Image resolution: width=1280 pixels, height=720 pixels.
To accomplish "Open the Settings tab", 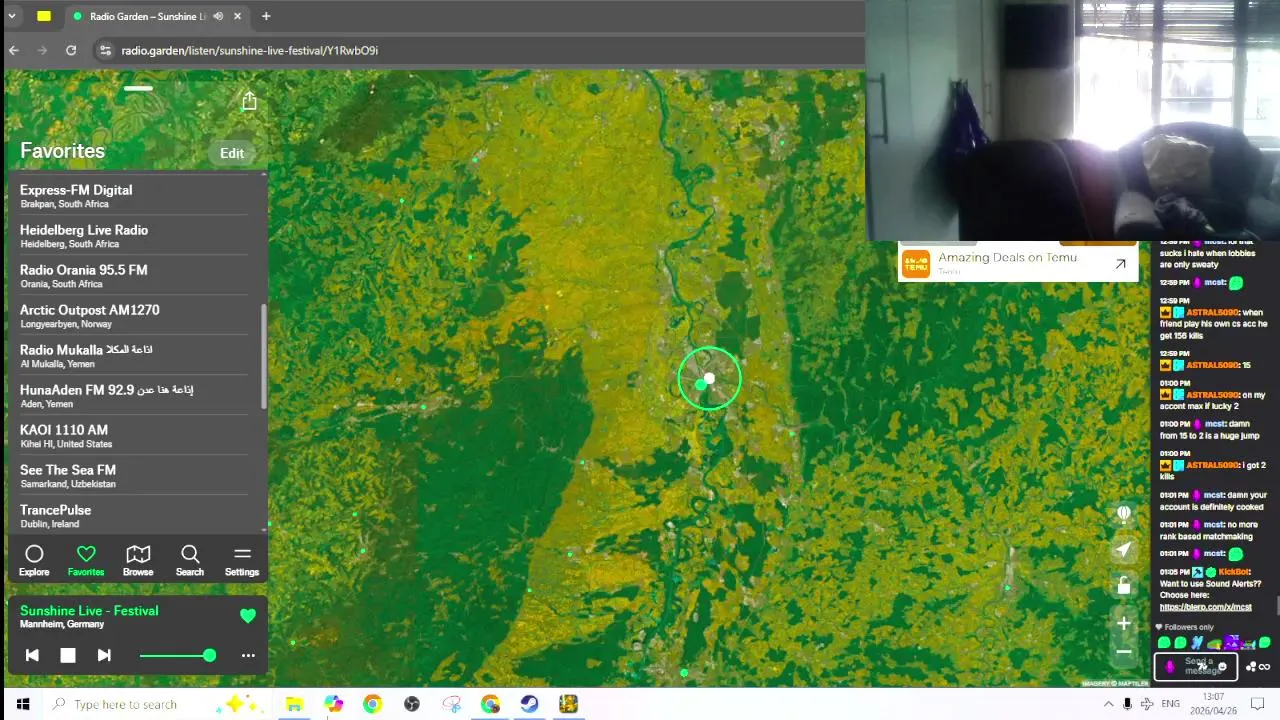I will [242, 561].
